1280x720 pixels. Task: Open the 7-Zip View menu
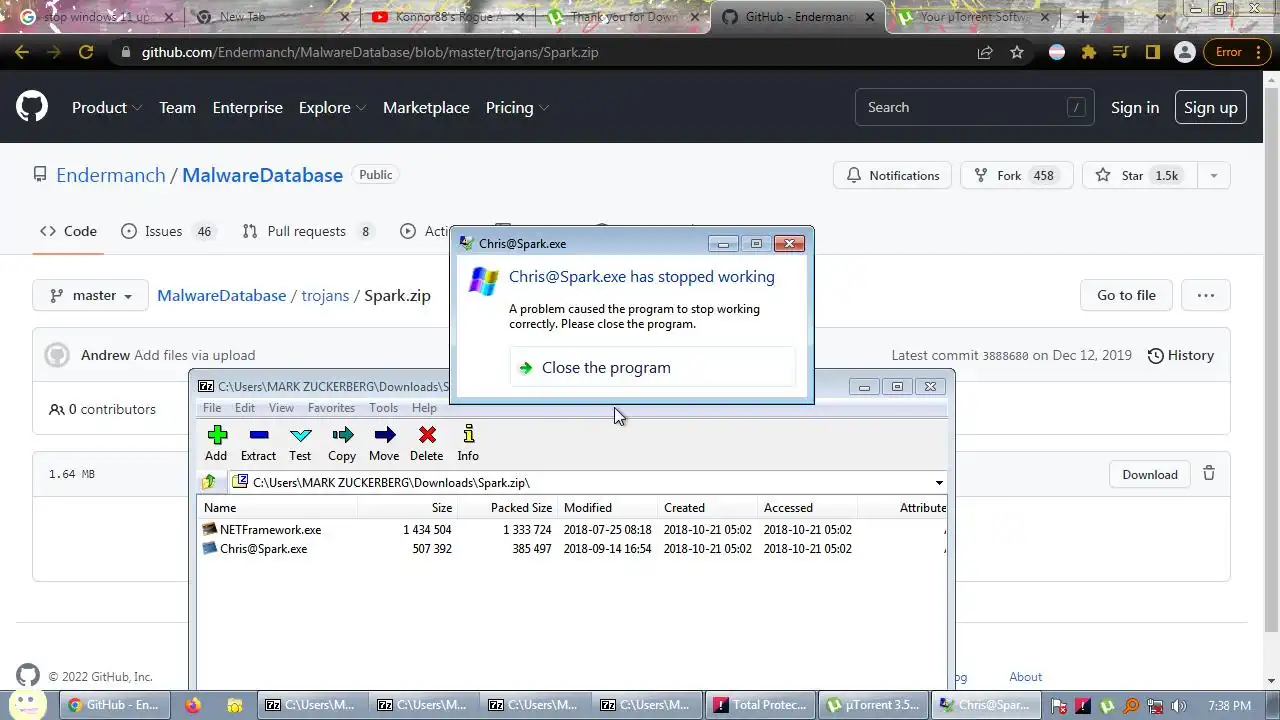(x=281, y=408)
